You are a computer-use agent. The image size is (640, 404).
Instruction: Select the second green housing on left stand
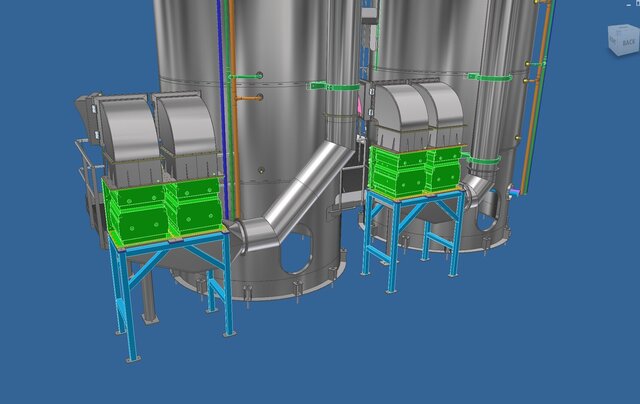tap(194, 208)
